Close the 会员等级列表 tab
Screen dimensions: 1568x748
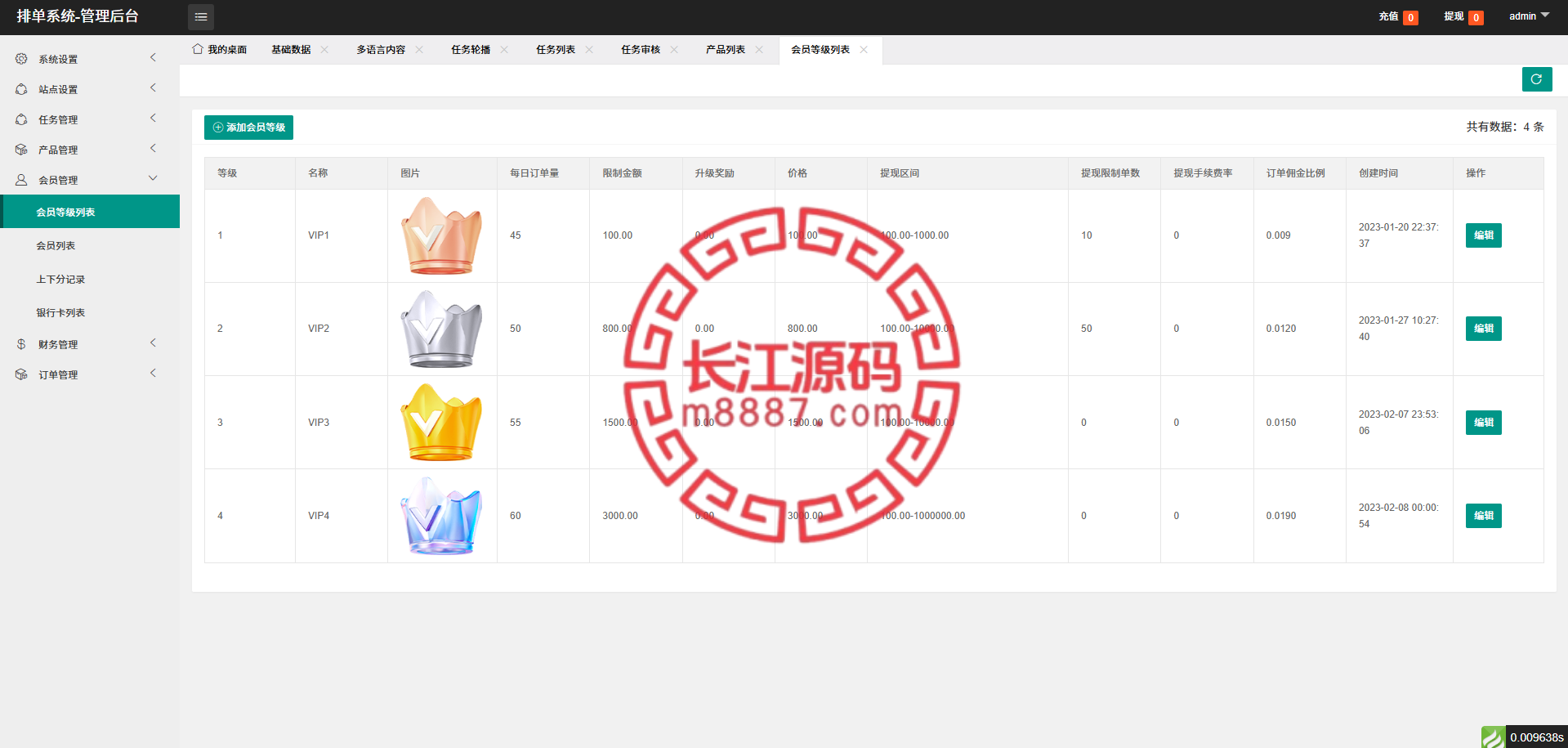pos(864,50)
